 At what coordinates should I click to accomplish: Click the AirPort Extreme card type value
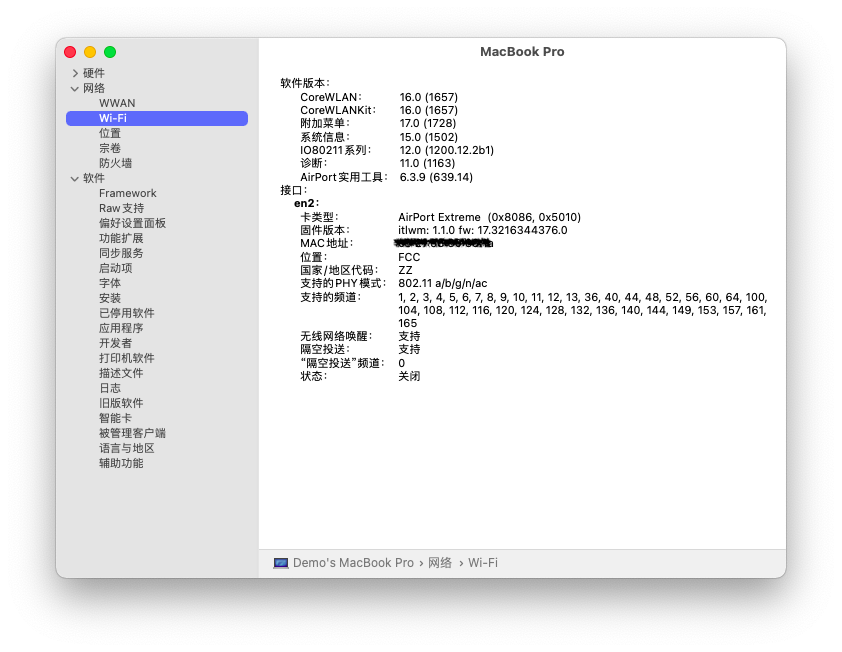coord(489,218)
